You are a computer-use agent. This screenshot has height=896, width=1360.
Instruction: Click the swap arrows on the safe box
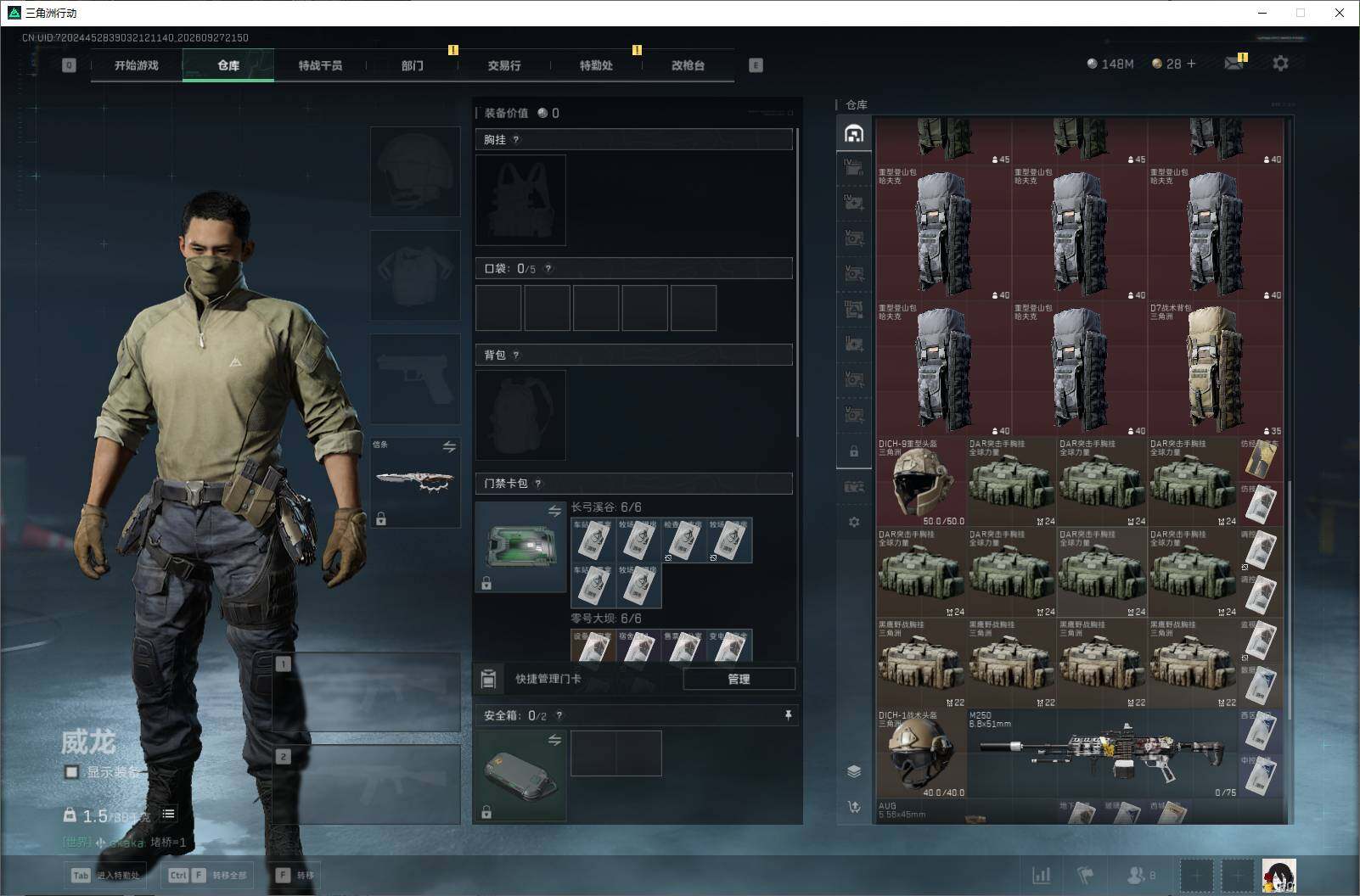pyautogui.click(x=554, y=741)
